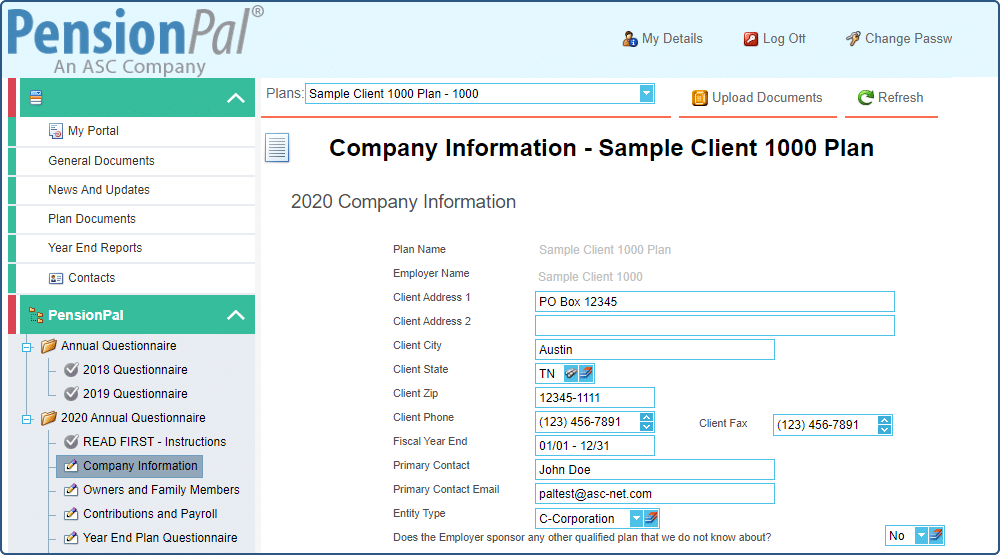Click the document icon beside page title
Image resolution: width=1000 pixels, height=555 pixels.
[277, 148]
